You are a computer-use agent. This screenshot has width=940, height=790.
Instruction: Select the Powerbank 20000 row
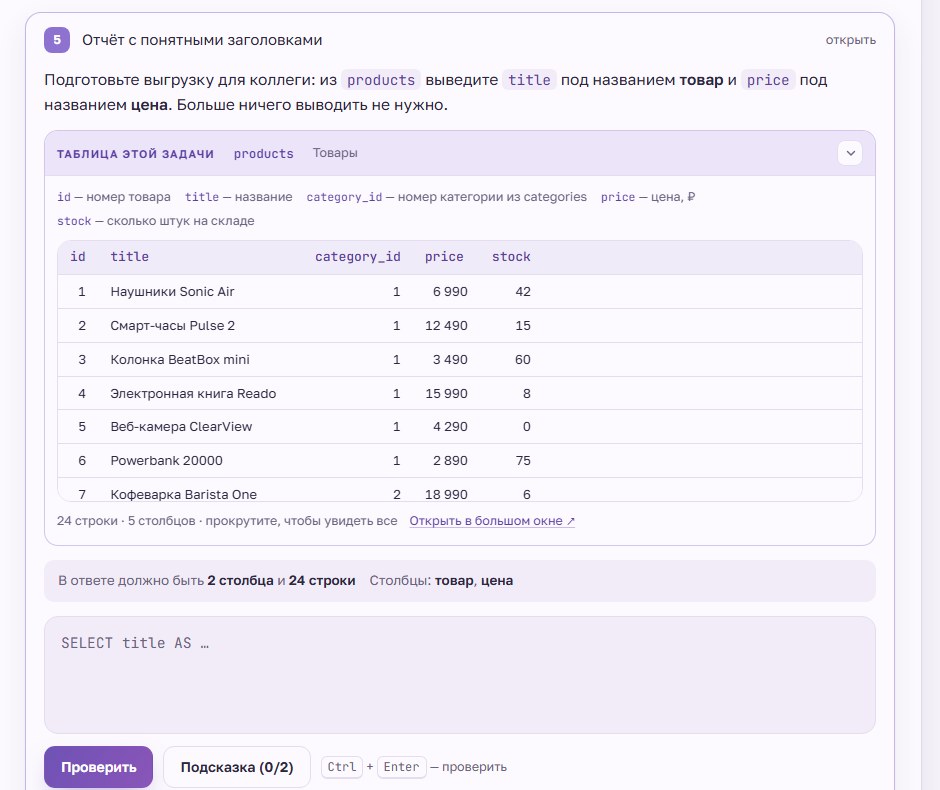point(460,461)
